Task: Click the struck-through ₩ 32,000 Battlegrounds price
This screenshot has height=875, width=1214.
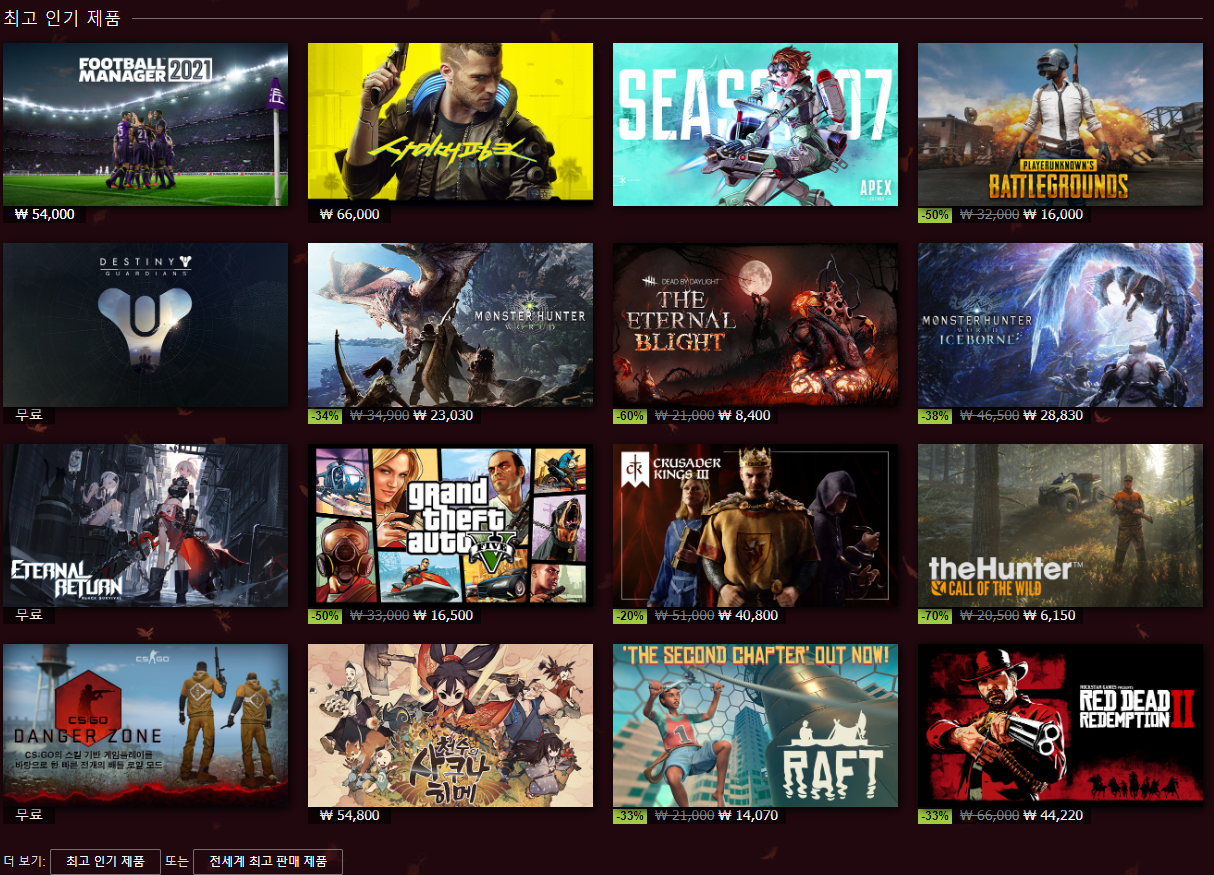Action: point(990,214)
